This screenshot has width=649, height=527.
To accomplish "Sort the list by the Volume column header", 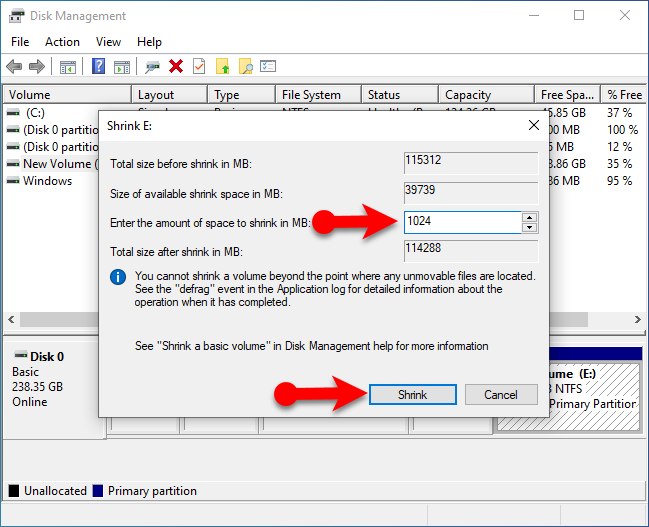I will (66, 95).
